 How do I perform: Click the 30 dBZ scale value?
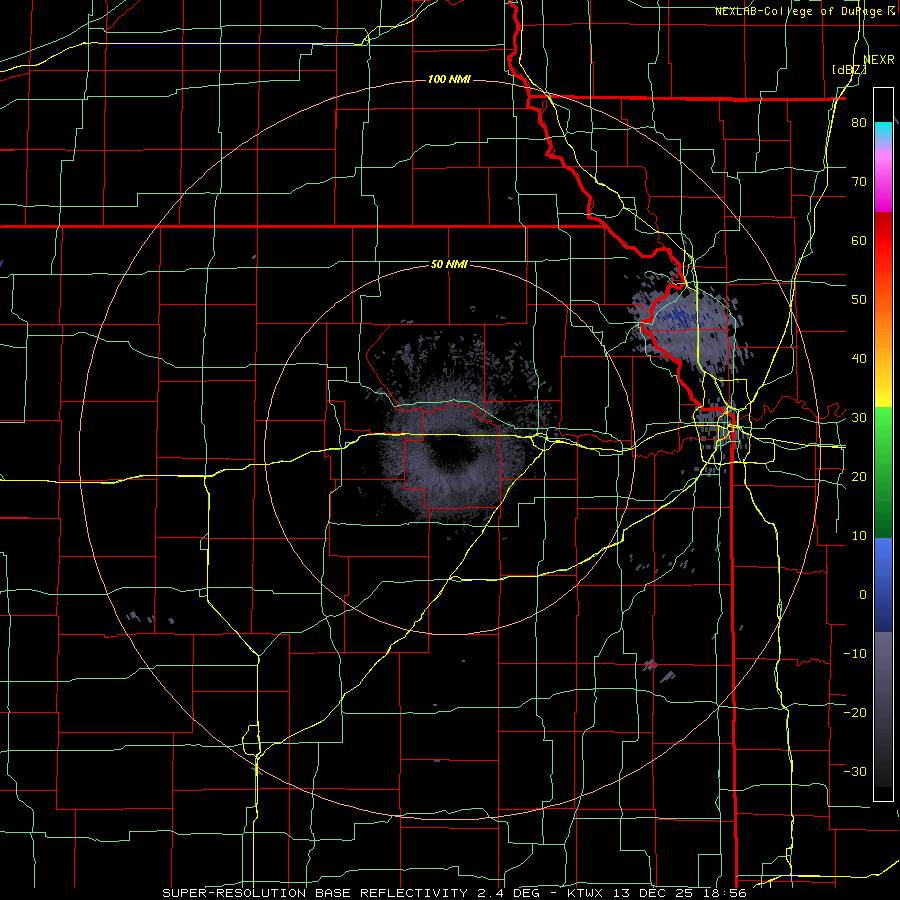point(859,418)
